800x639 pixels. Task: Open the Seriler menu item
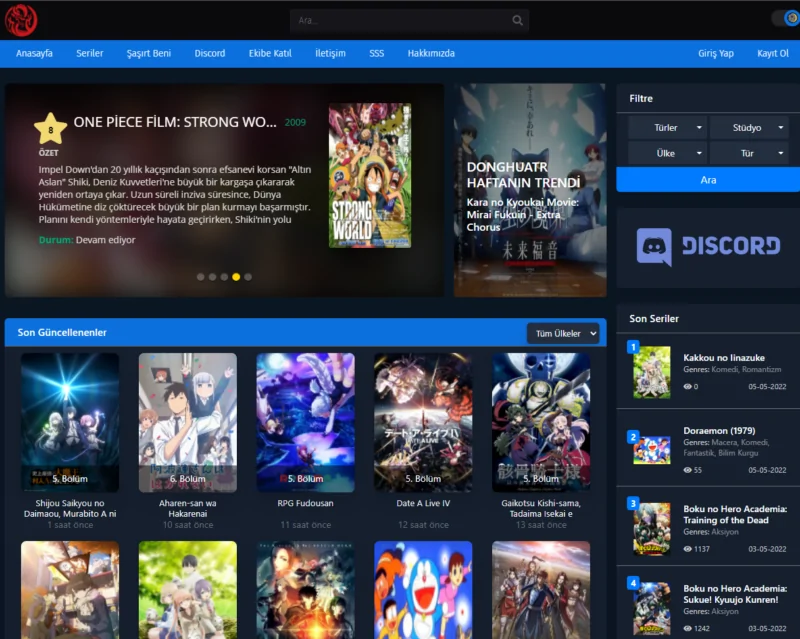90,53
